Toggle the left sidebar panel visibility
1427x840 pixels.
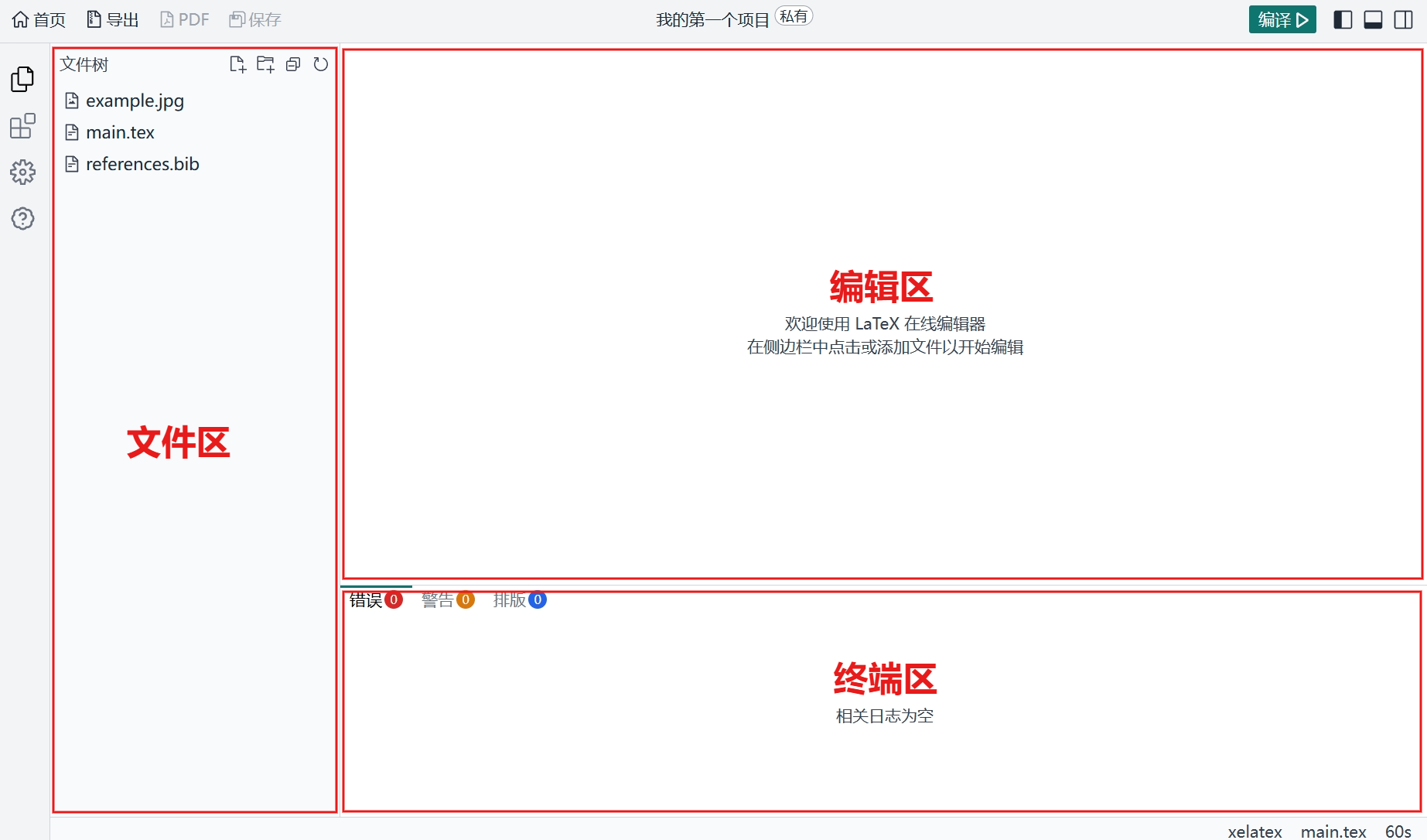click(x=1343, y=20)
